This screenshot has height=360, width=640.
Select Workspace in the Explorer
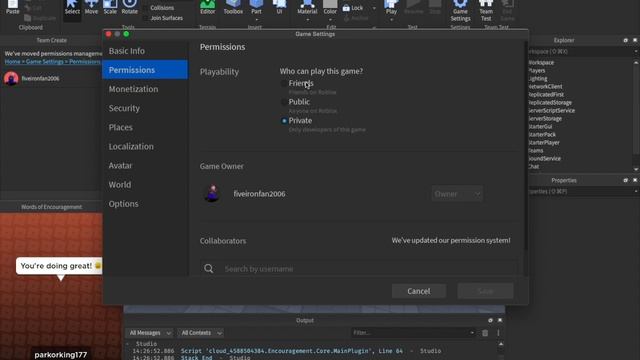click(x=541, y=62)
